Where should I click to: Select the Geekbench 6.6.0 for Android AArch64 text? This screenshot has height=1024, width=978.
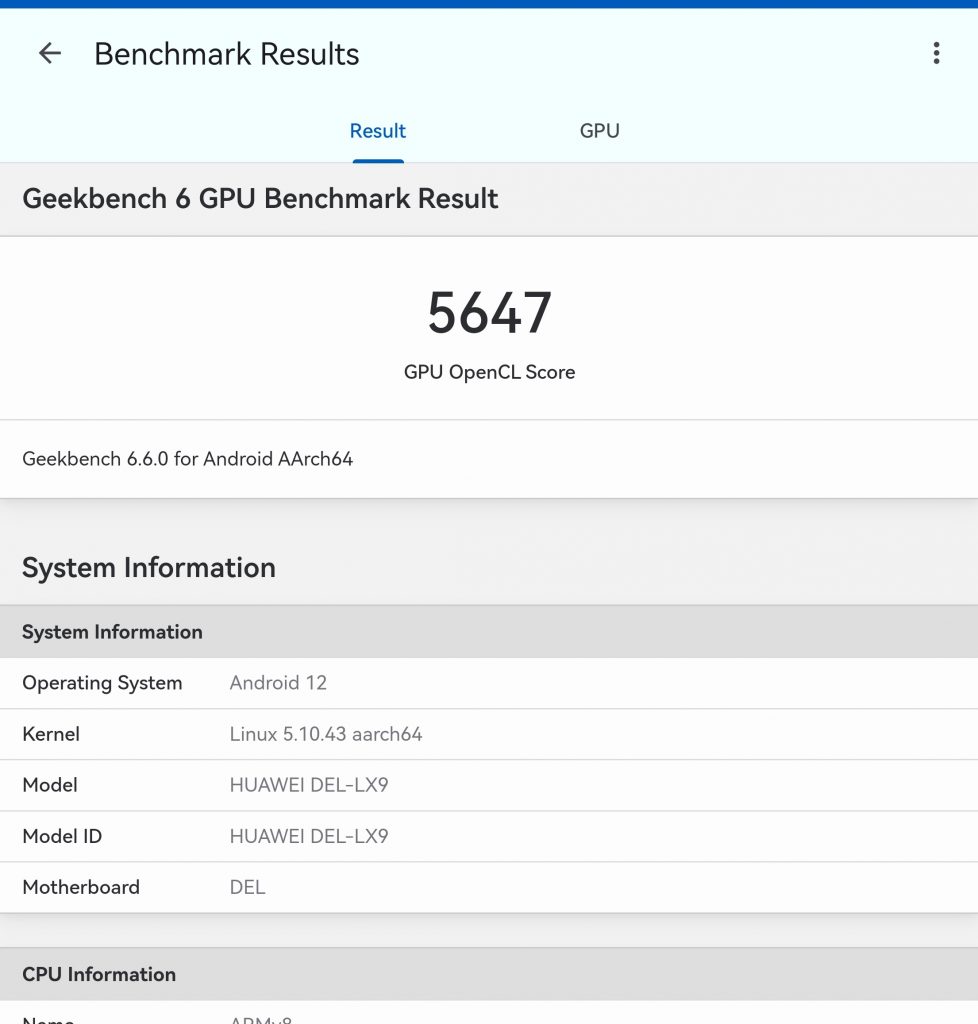coord(188,459)
